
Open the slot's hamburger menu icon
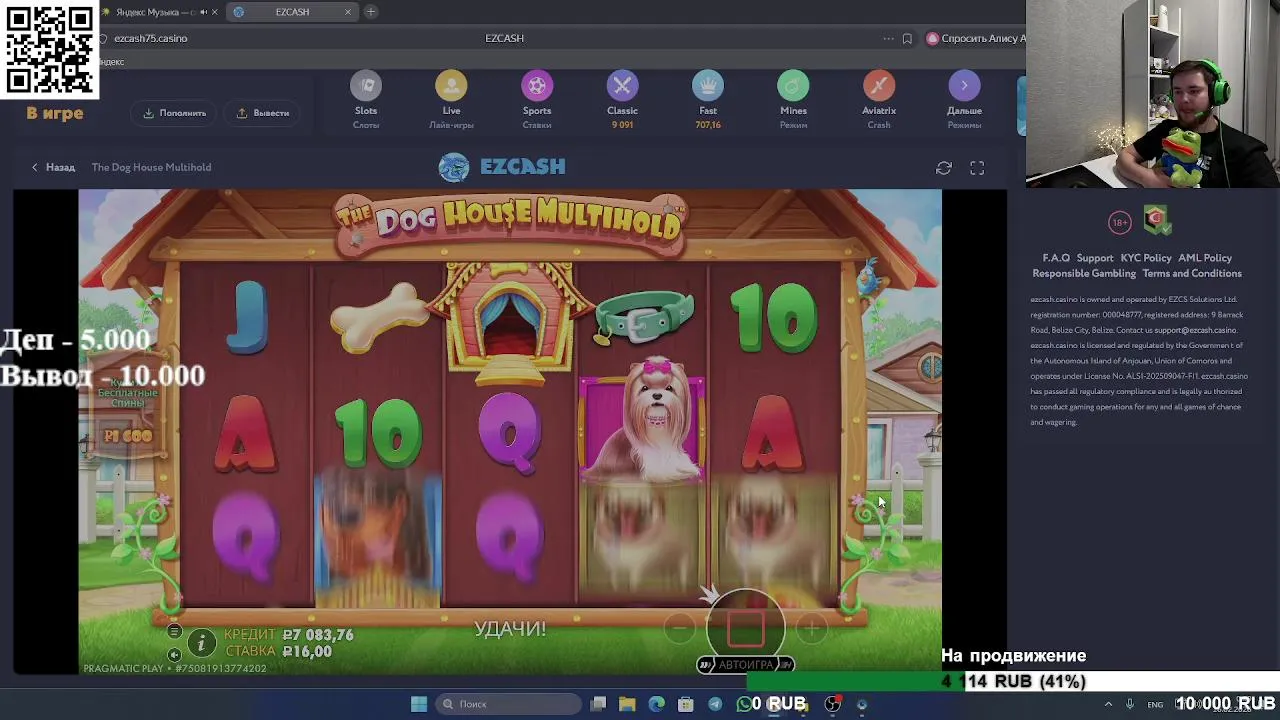[174, 631]
